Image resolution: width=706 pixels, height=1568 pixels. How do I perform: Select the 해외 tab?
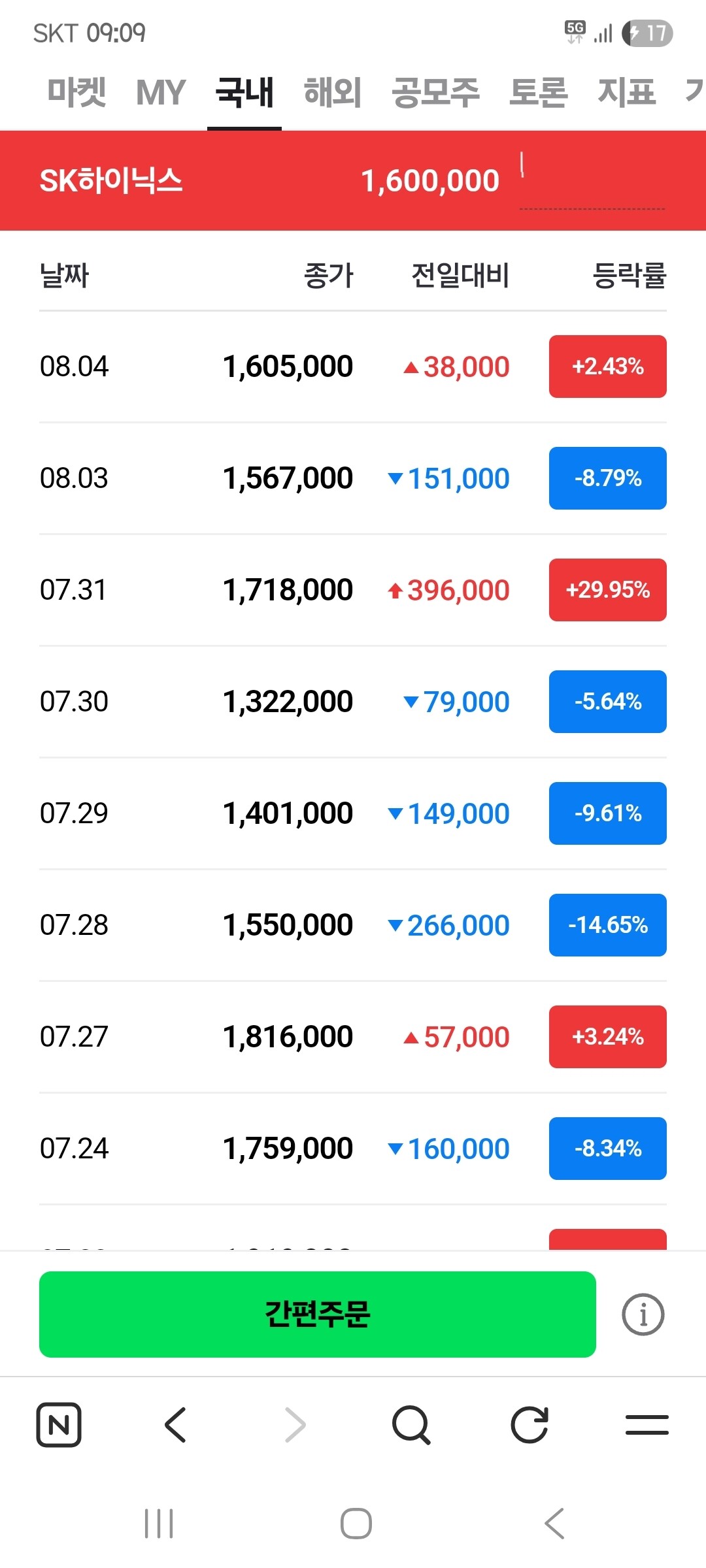[333, 92]
